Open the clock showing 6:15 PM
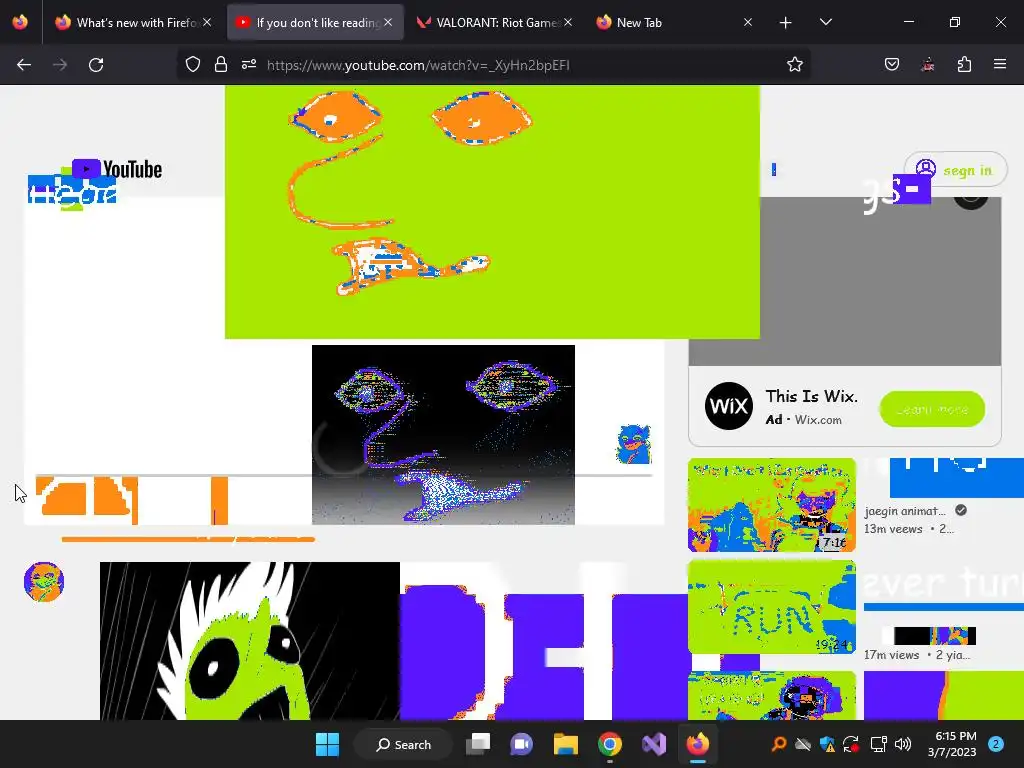 [x=952, y=744]
